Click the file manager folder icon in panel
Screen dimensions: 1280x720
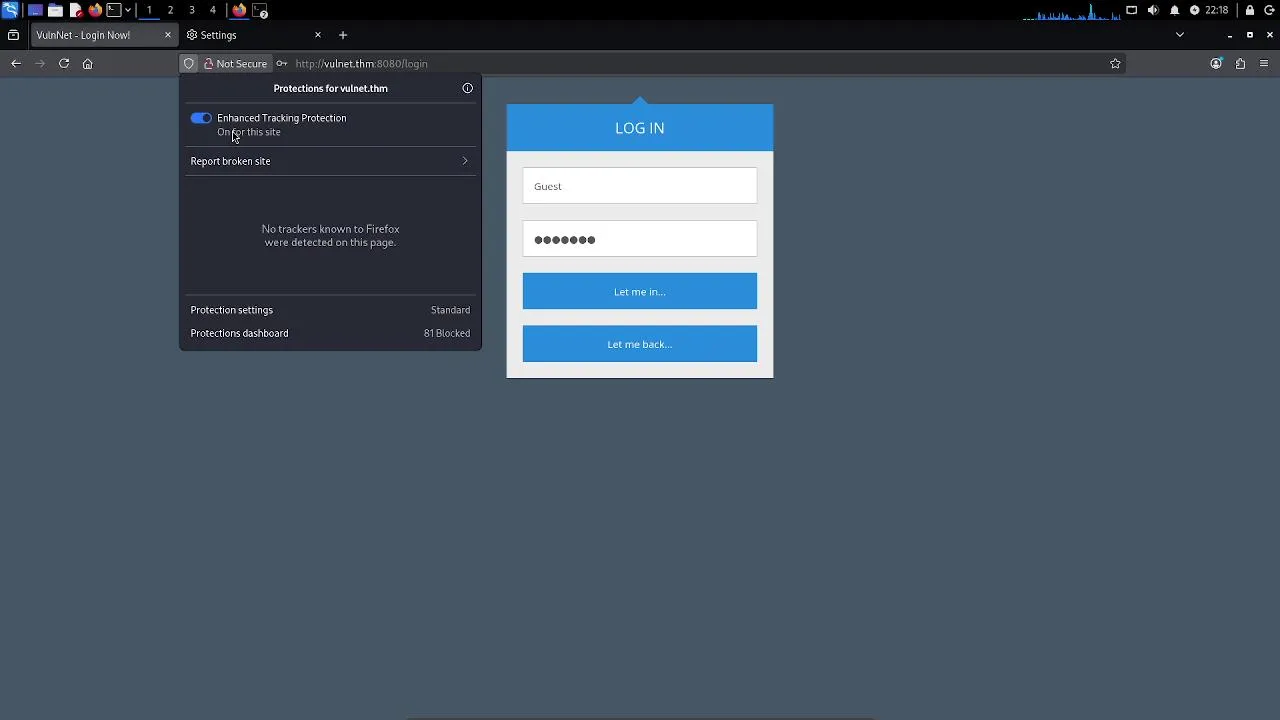pos(55,10)
